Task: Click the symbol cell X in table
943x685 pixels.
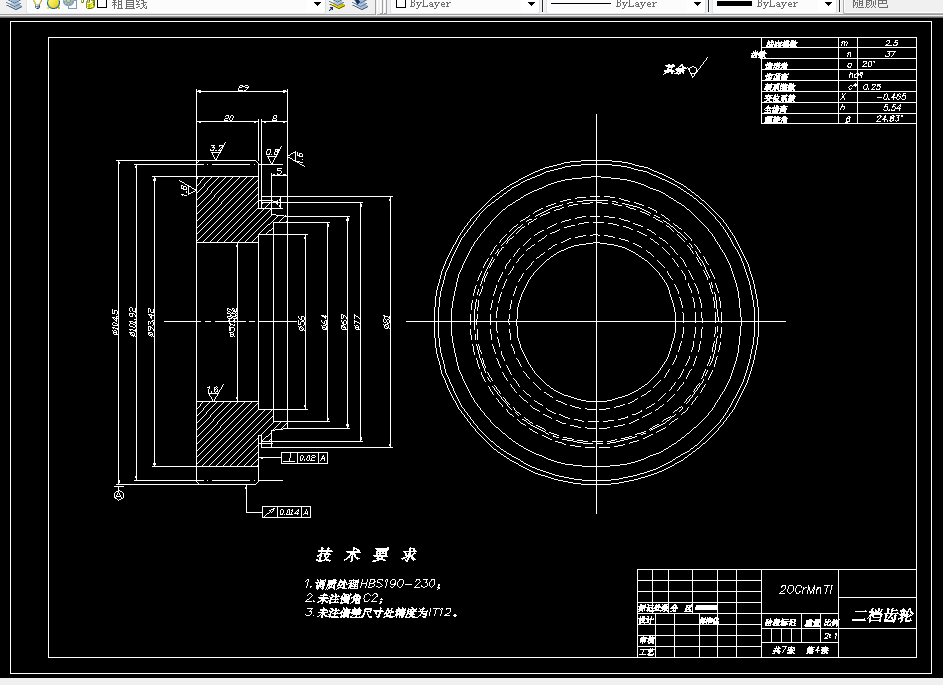Action: pyautogui.click(x=848, y=97)
